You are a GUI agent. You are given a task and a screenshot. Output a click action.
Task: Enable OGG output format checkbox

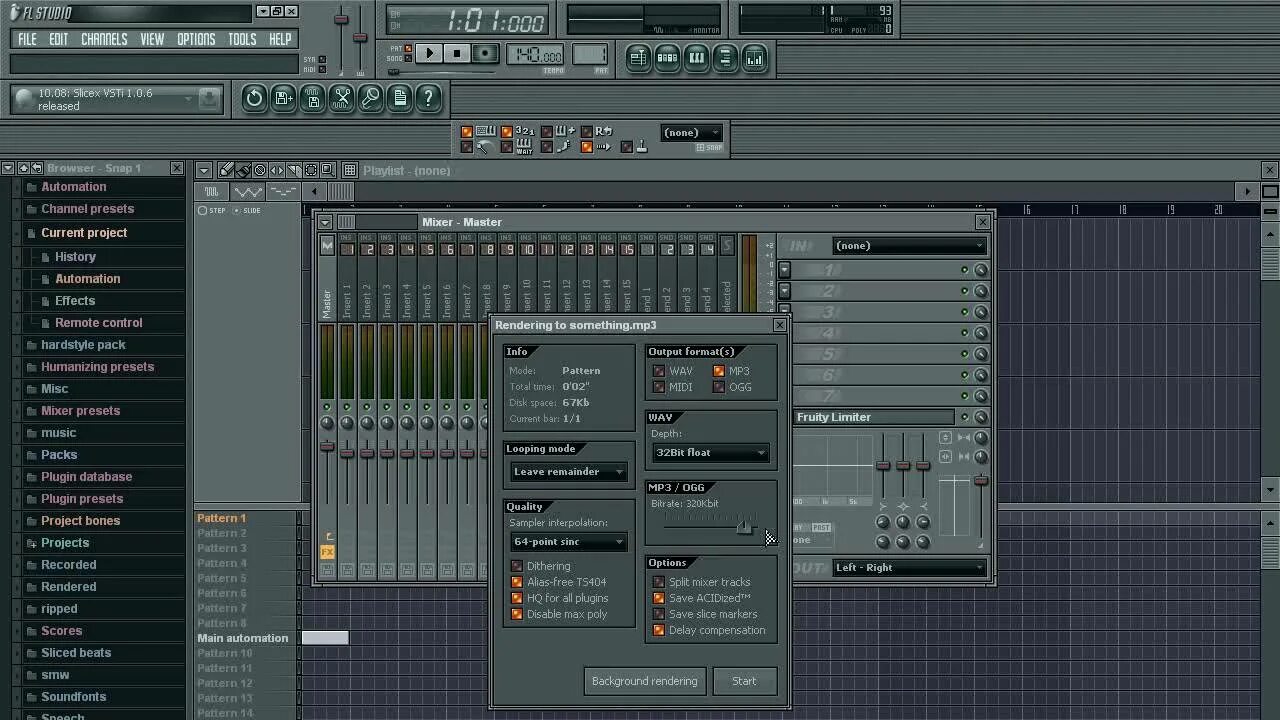point(718,387)
